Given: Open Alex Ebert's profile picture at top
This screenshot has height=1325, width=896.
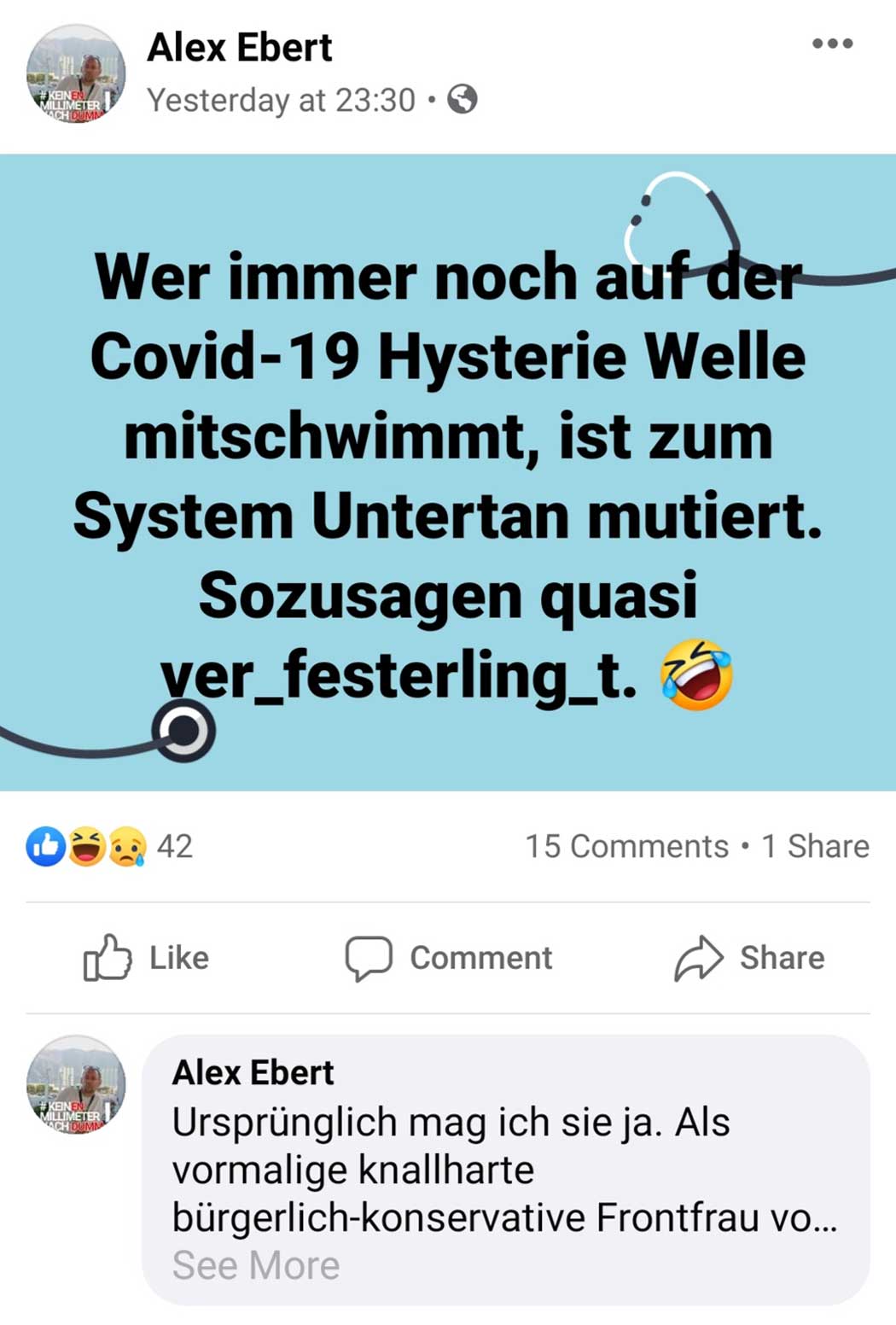Looking at the screenshot, I should [x=76, y=74].
